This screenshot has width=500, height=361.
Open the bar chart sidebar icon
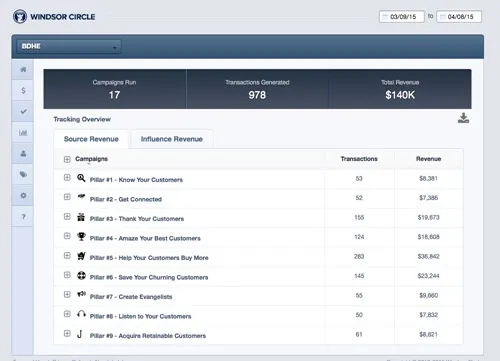(x=23, y=133)
